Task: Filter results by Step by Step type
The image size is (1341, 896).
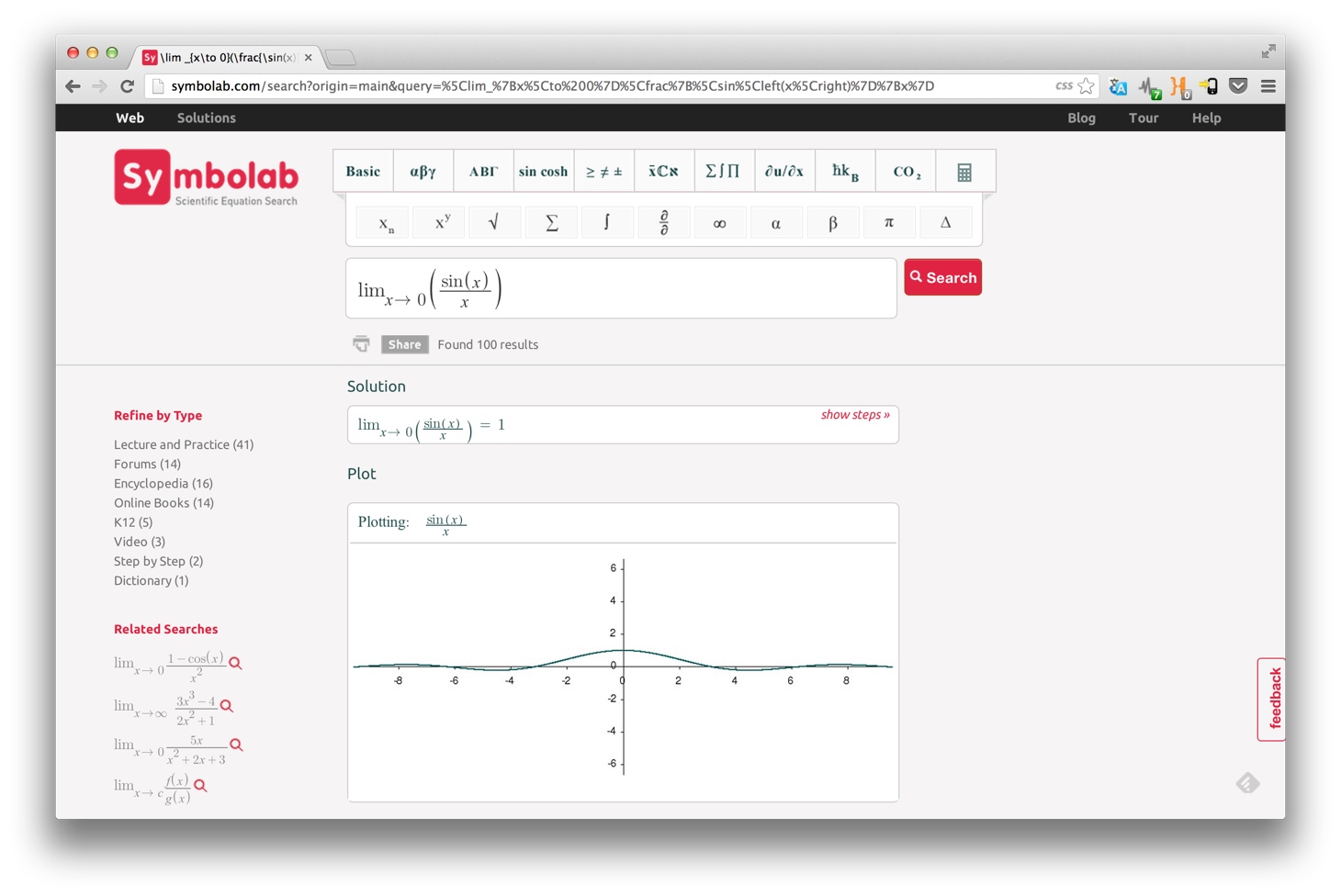Action: click(157, 561)
